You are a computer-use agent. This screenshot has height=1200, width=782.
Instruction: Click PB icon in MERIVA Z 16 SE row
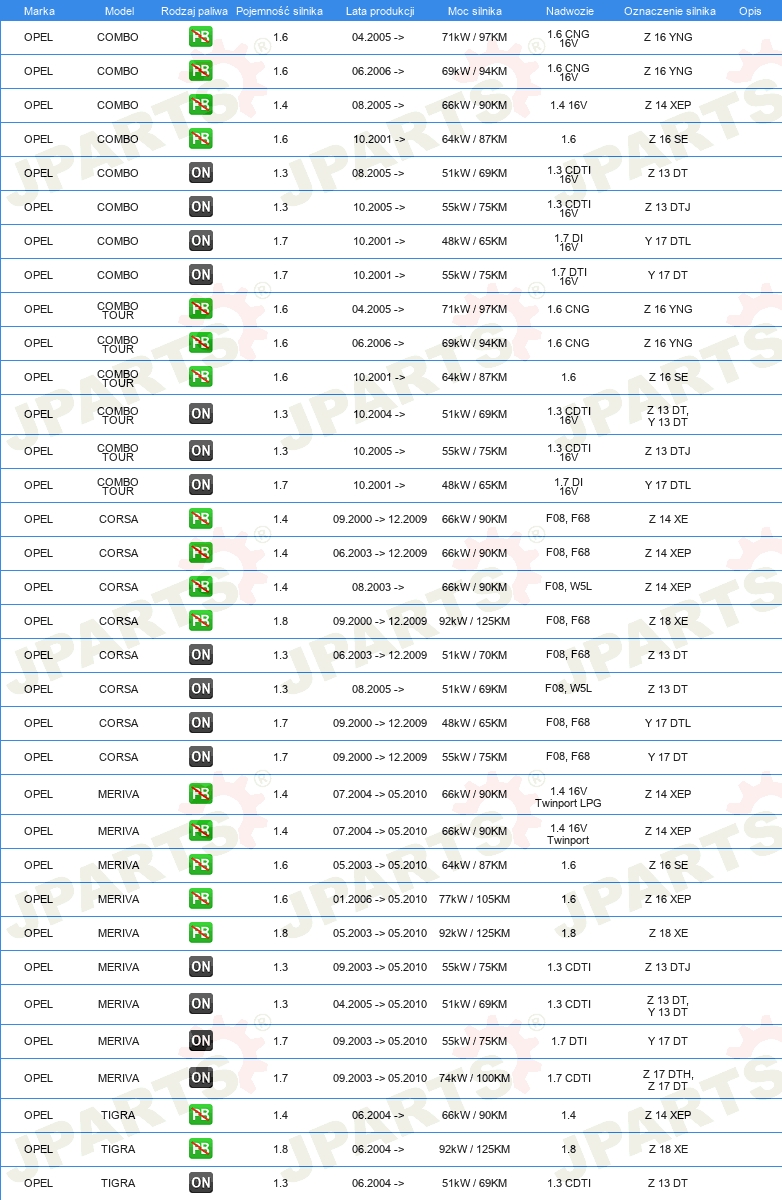point(200,865)
